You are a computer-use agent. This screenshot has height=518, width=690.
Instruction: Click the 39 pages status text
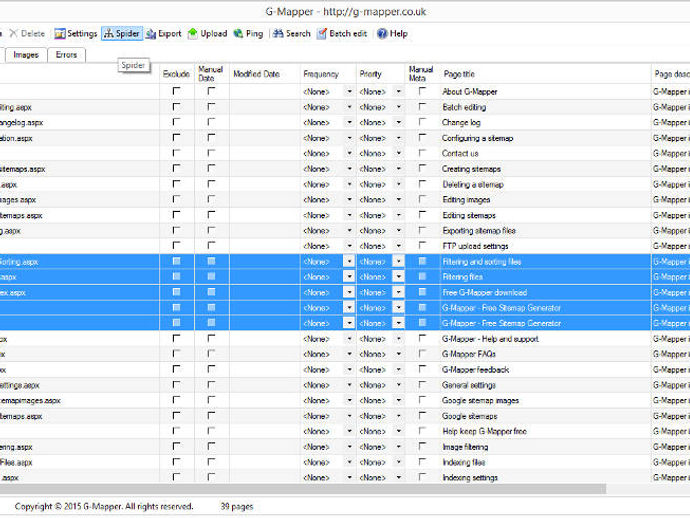(237, 506)
